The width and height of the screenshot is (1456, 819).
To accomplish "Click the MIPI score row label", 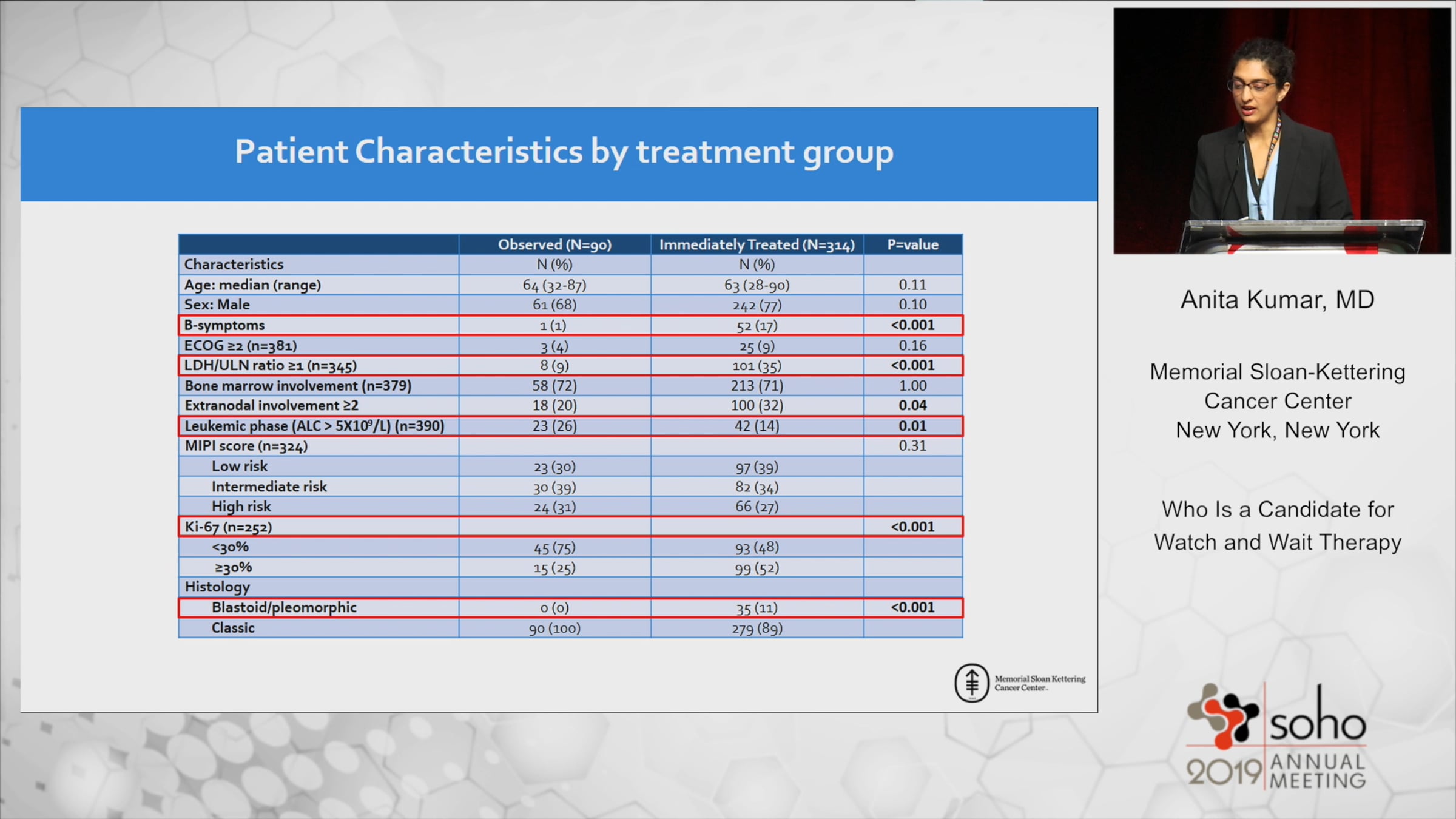I will pyautogui.click(x=246, y=446).
